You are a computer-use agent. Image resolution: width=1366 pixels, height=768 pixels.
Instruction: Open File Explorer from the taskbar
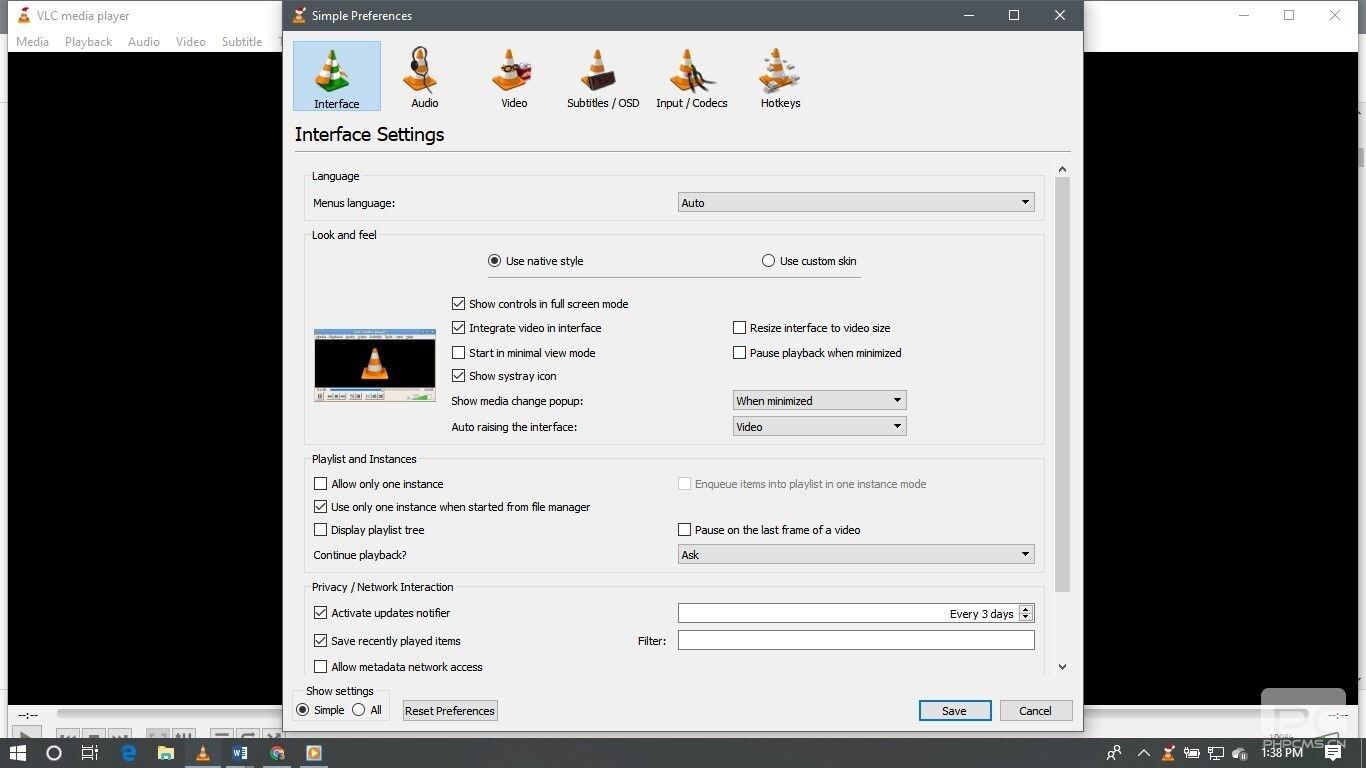pos(166,753)
